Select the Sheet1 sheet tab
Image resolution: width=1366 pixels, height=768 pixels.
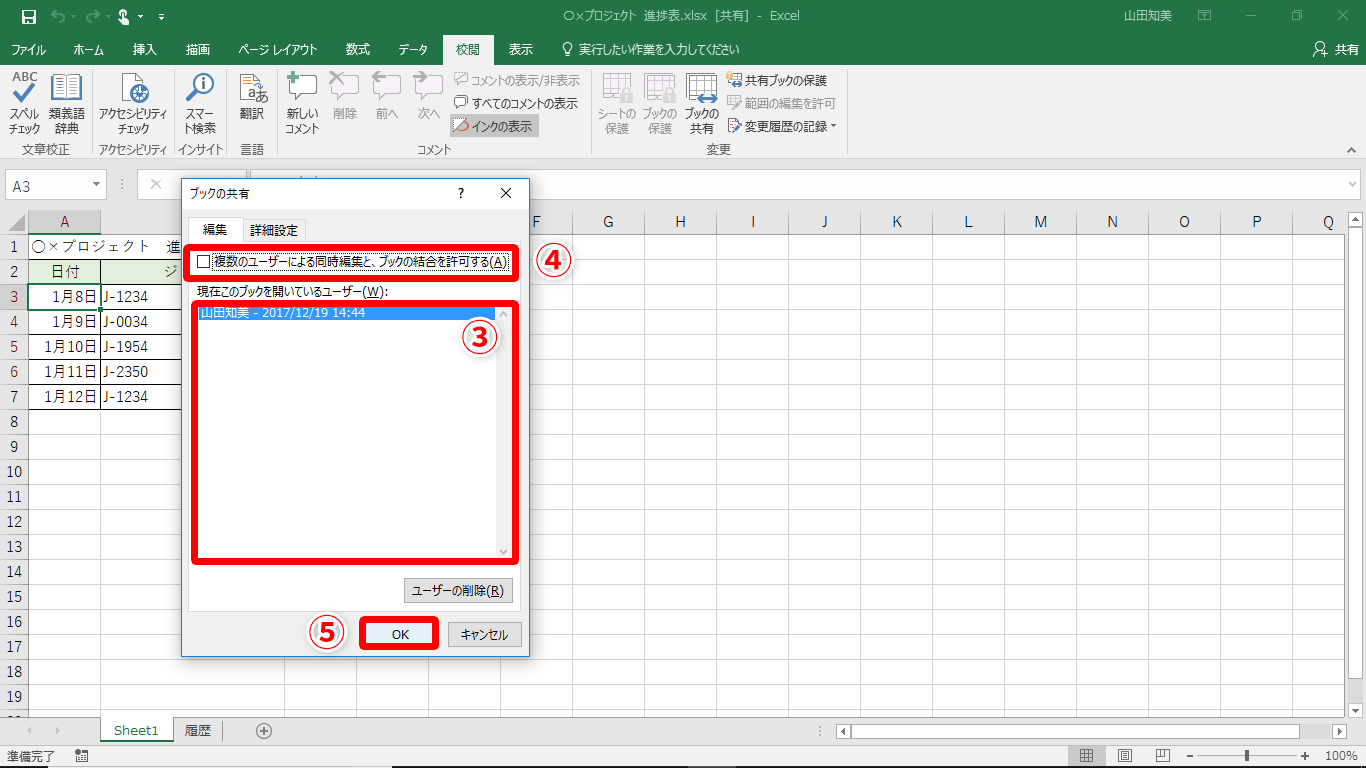[x=136, y=730]
